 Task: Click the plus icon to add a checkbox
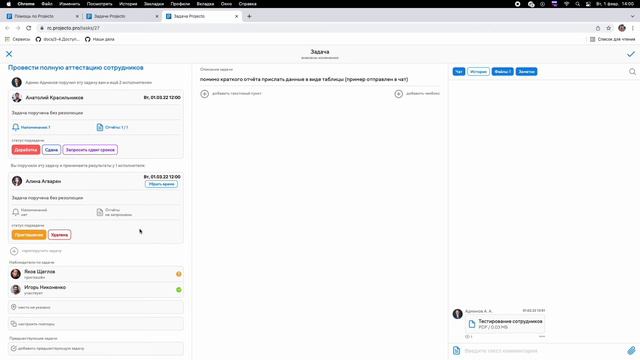tap(398, 94)
